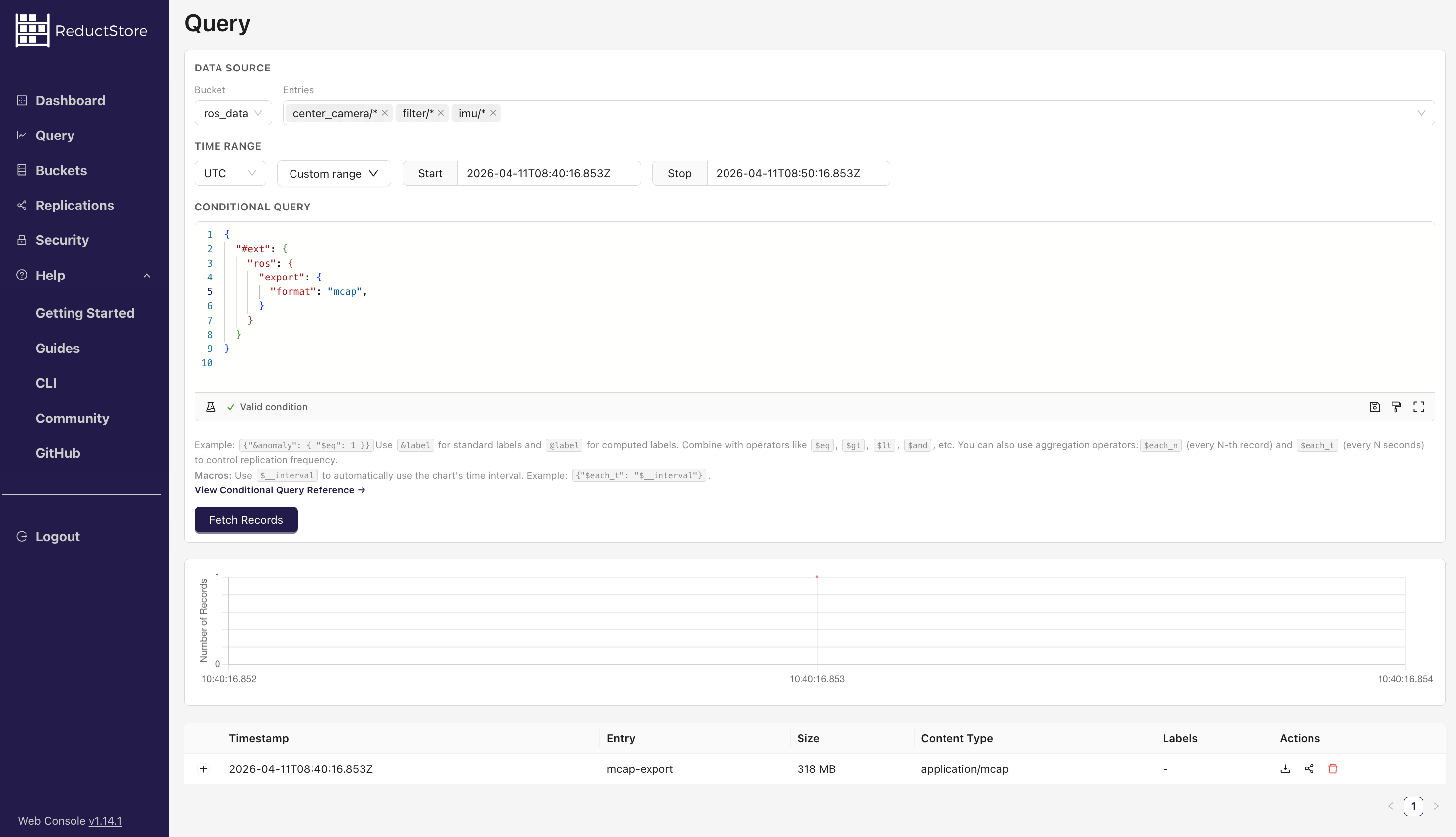
Task: Open the UTC timezone dropdown
Action: [x=230, y=173]
